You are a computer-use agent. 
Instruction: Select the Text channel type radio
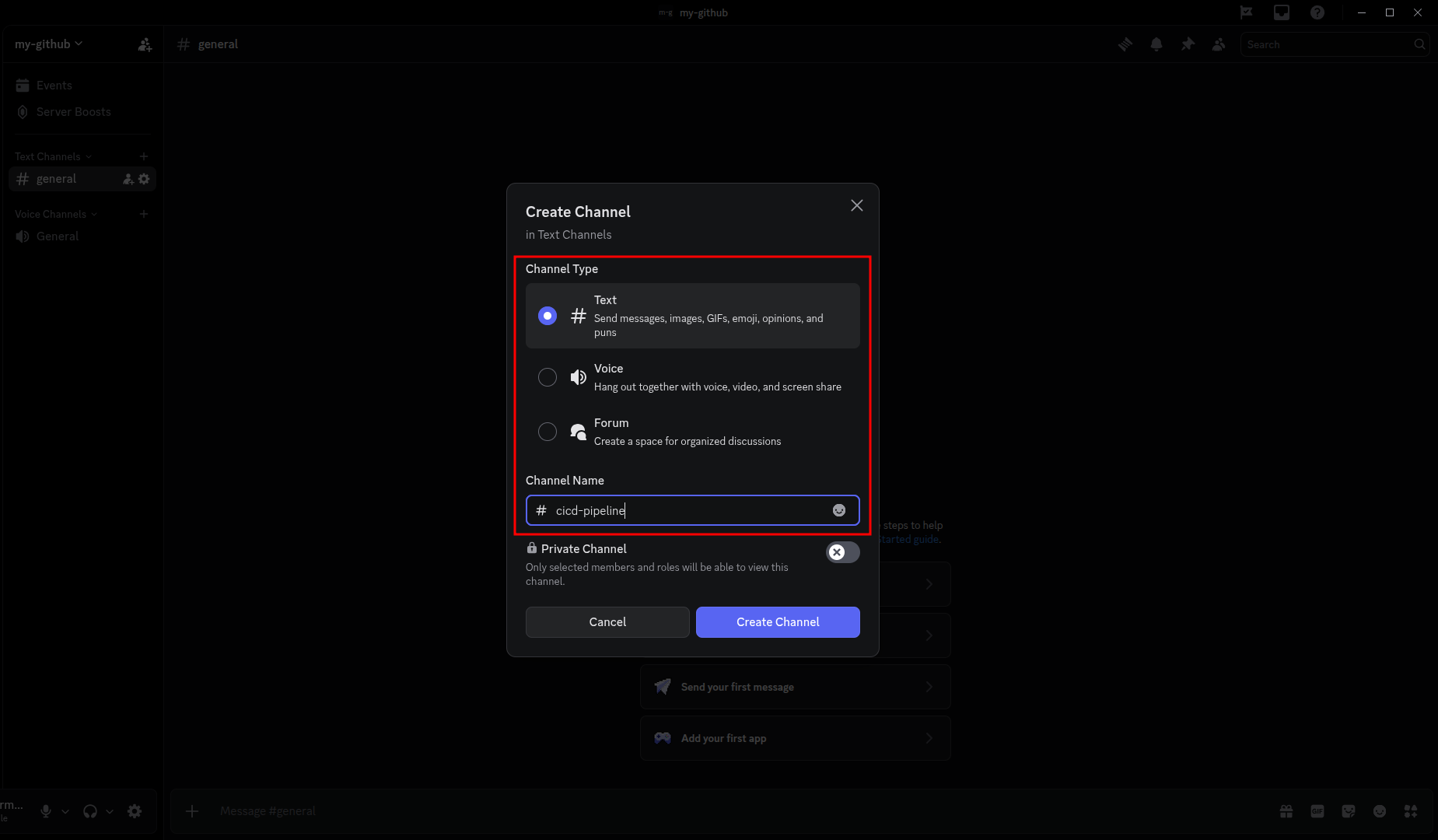pyautogui.click(x=548, y=316)
